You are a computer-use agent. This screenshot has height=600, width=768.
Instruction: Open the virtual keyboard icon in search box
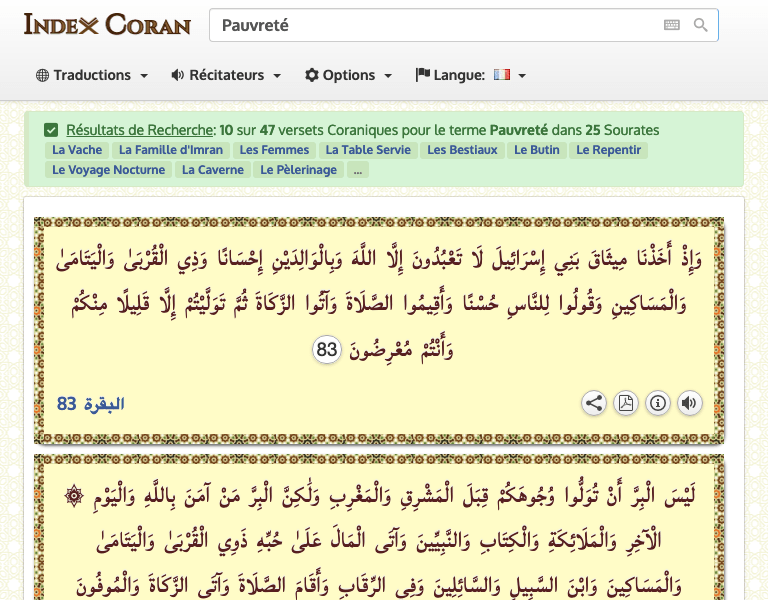(x=672, y=25)
